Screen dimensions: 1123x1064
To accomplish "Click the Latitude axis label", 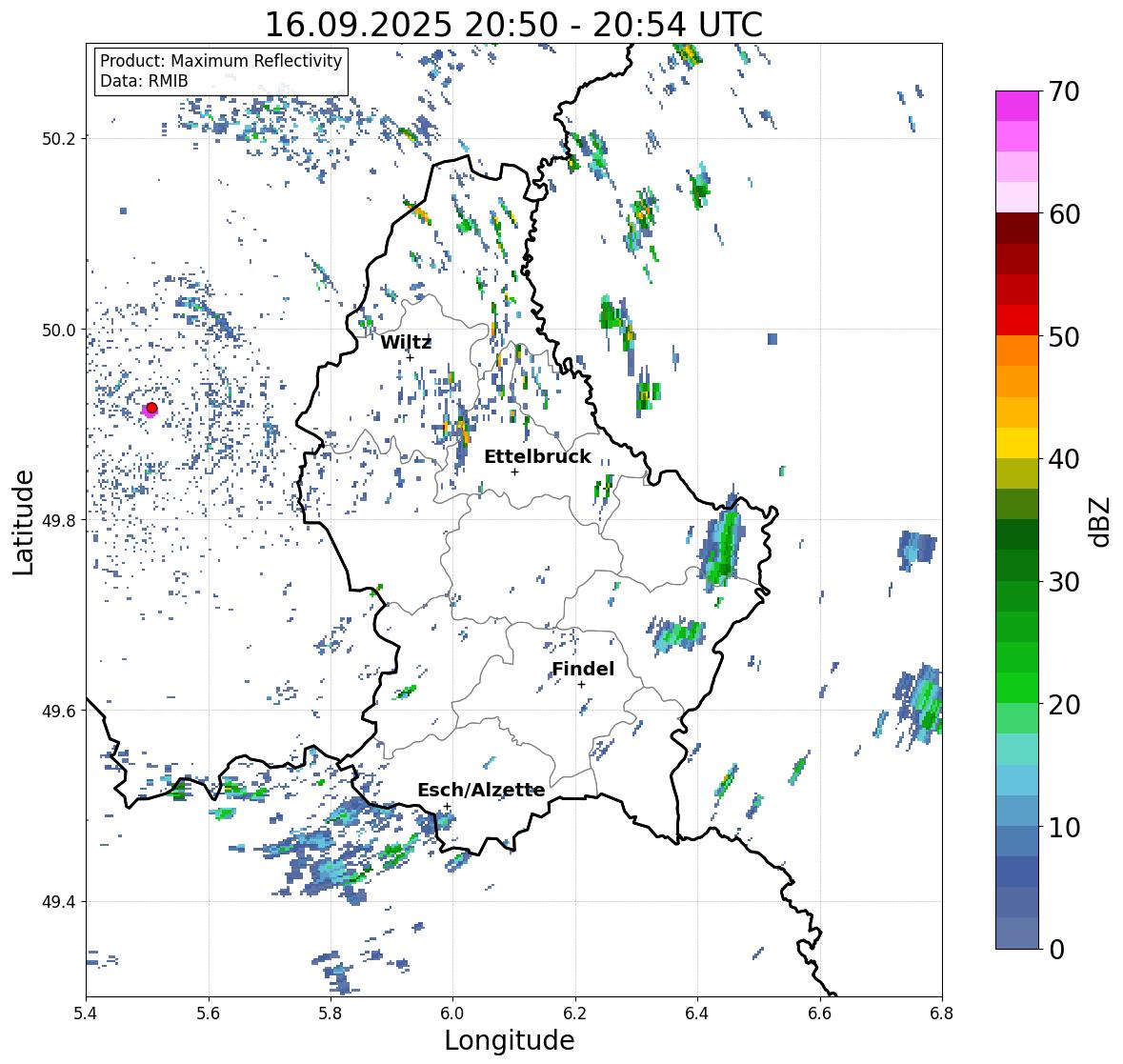I will (x=24, y=522).
